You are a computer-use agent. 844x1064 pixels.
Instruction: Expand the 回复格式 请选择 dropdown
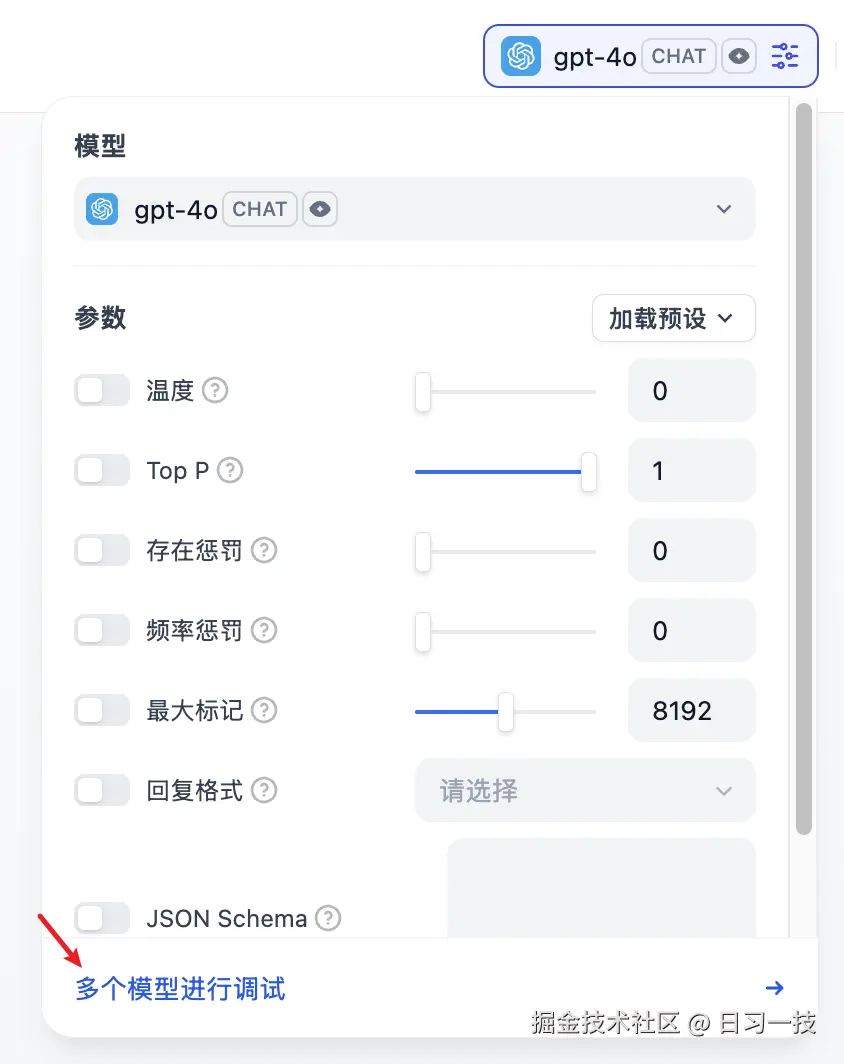point(585,791)
